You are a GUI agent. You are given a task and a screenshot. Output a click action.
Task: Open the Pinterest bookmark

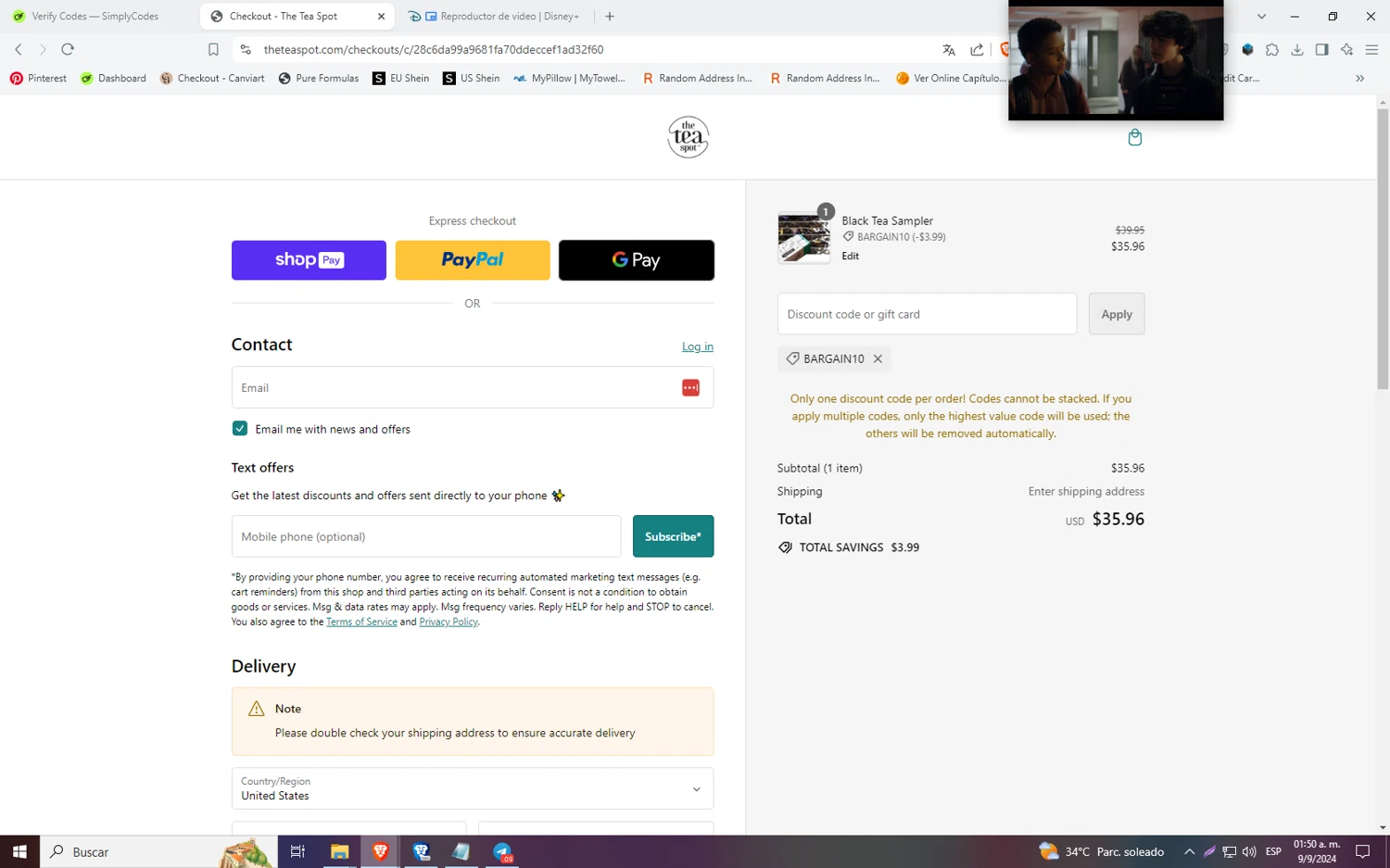click(38, 79)
